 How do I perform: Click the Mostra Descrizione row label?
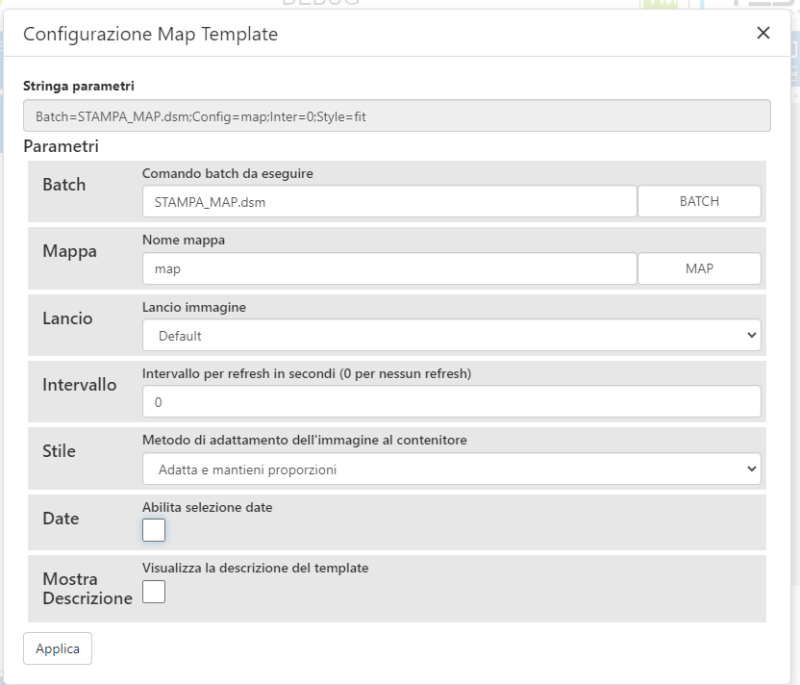coord(87,589)
